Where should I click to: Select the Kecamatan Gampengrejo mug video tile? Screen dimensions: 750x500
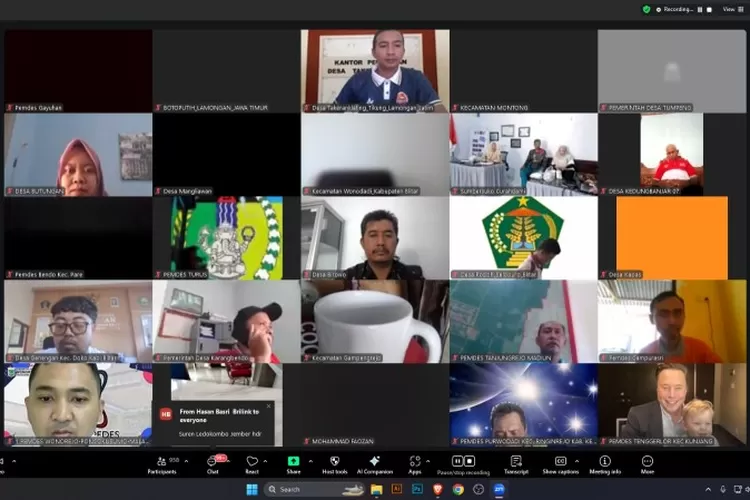375,321
